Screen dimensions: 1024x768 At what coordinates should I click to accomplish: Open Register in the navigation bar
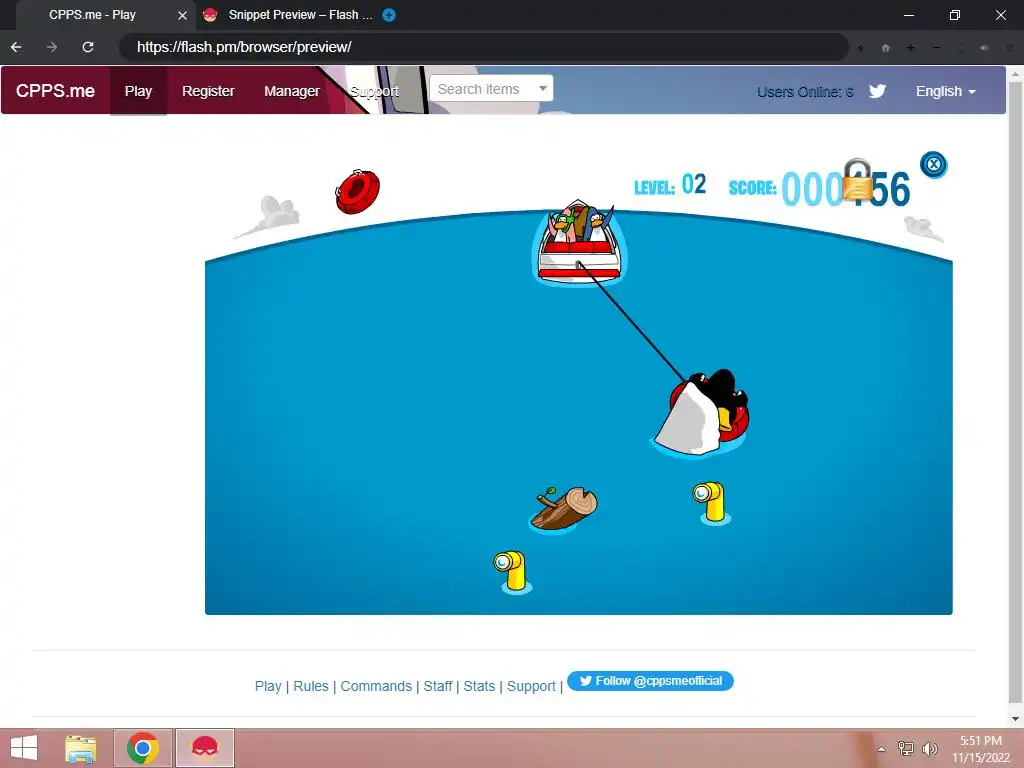(208, 91)
